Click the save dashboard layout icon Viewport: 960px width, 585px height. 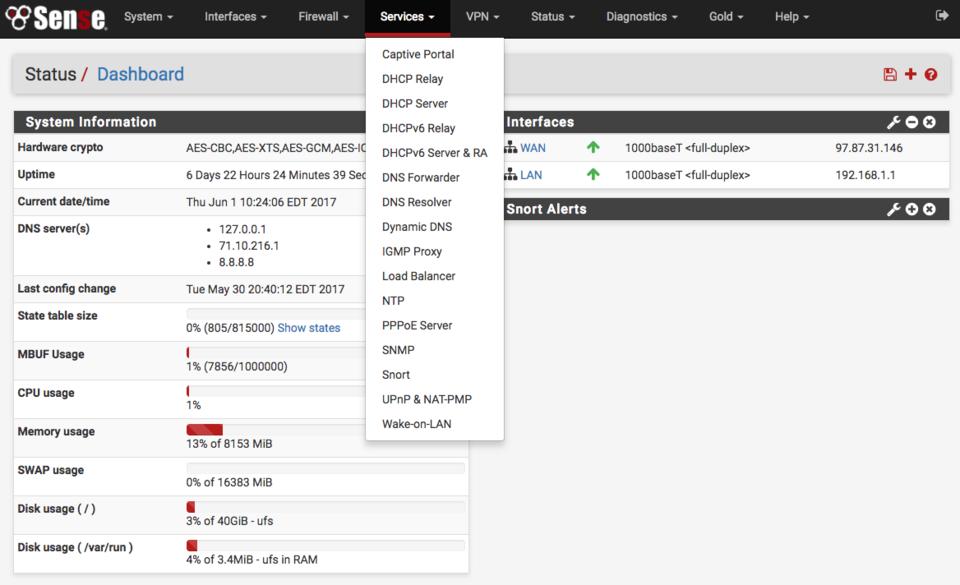click(x=890, y=75)
